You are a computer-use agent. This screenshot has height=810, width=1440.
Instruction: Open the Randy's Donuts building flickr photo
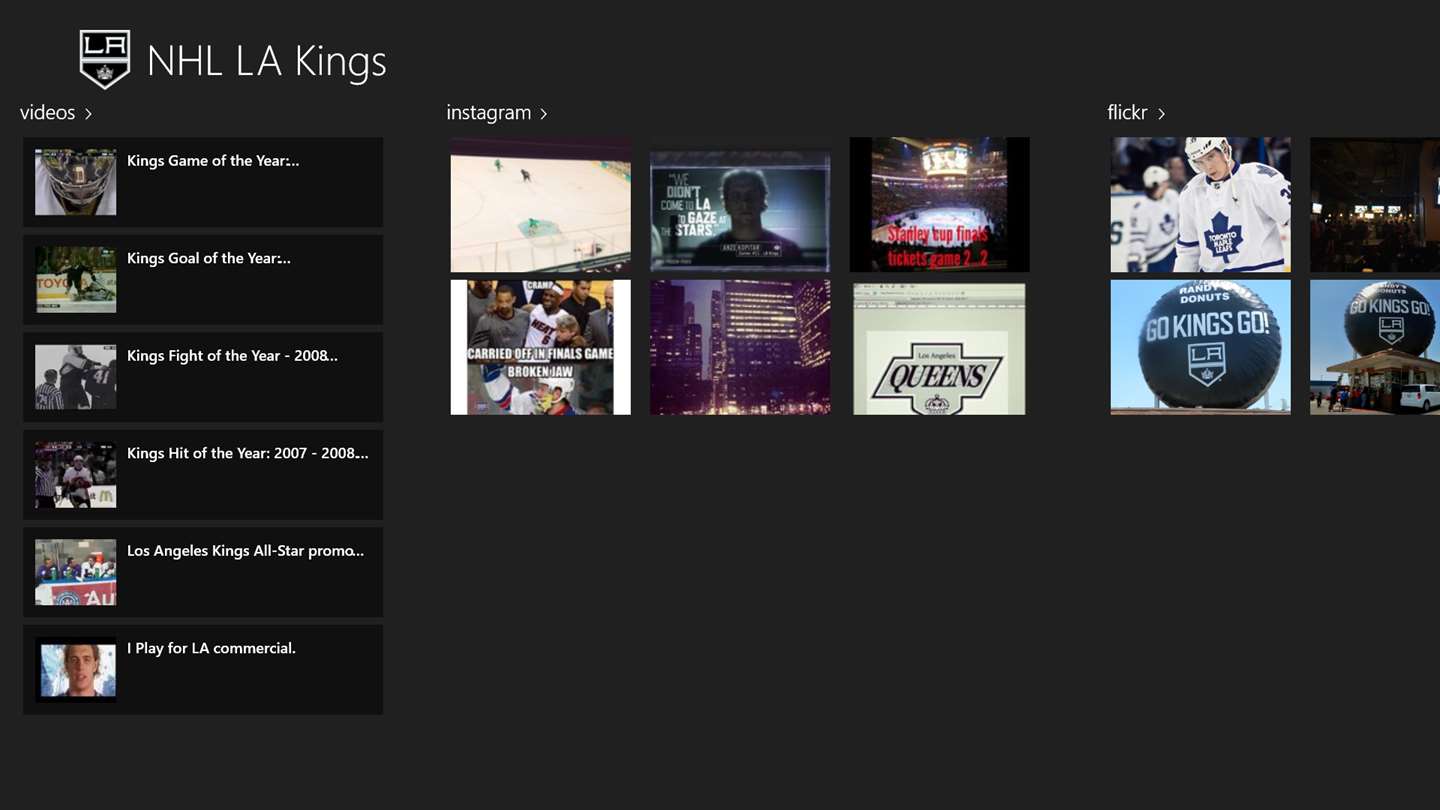click(x=1375, y=347)
